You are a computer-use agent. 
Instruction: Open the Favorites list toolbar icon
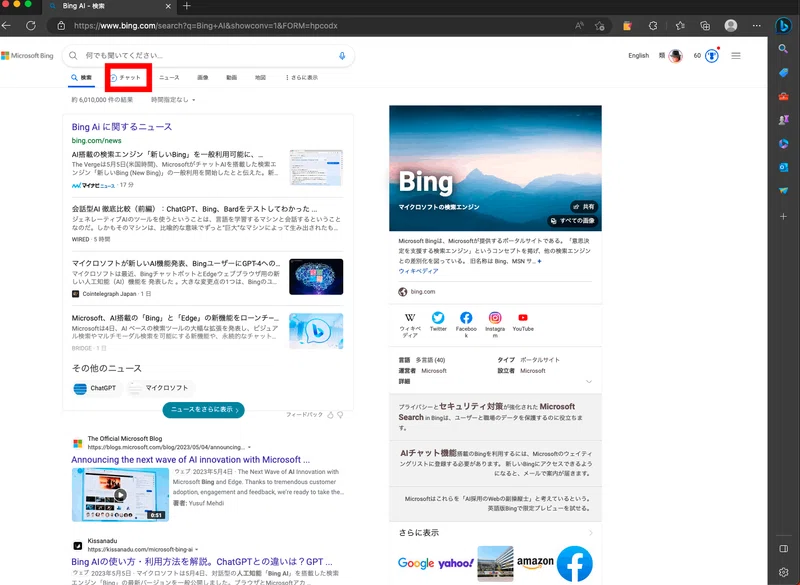point(680,26)
